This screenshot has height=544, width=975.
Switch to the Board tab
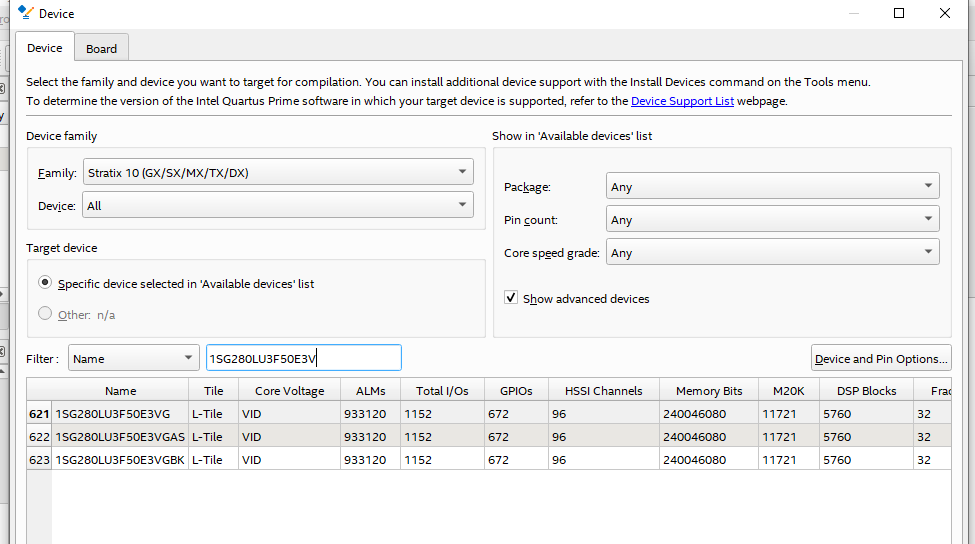101,48
